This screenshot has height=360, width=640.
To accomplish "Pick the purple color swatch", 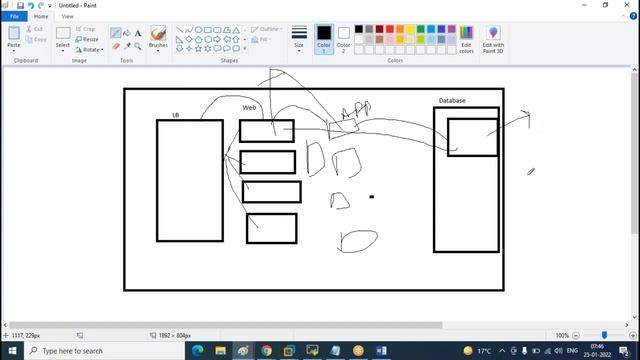I will coord(451,29).
